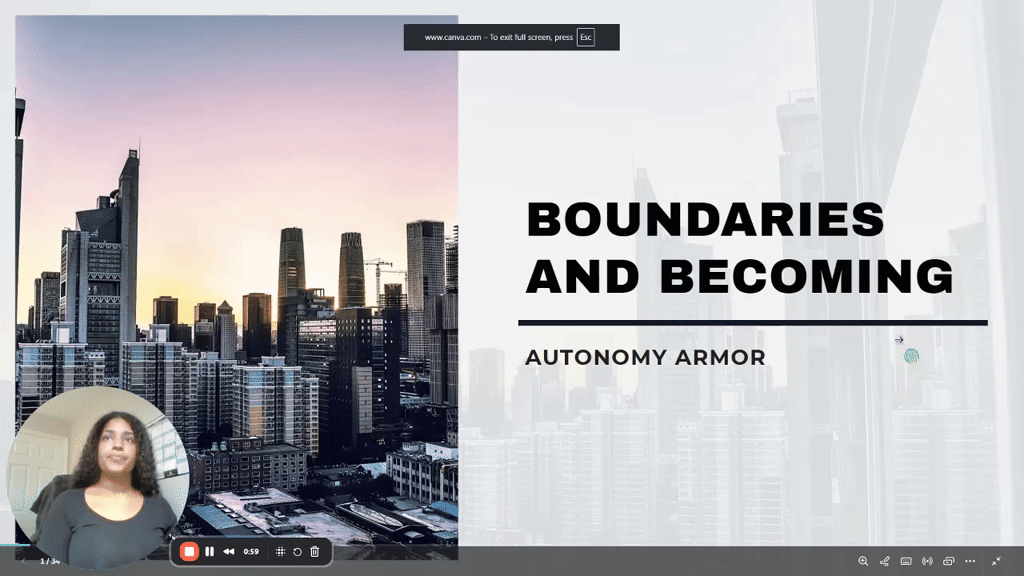Viewport: 1024px width, 576px height.
Task: Restart the recording with the circular arrow icon
Action: (x=299, y=551)
